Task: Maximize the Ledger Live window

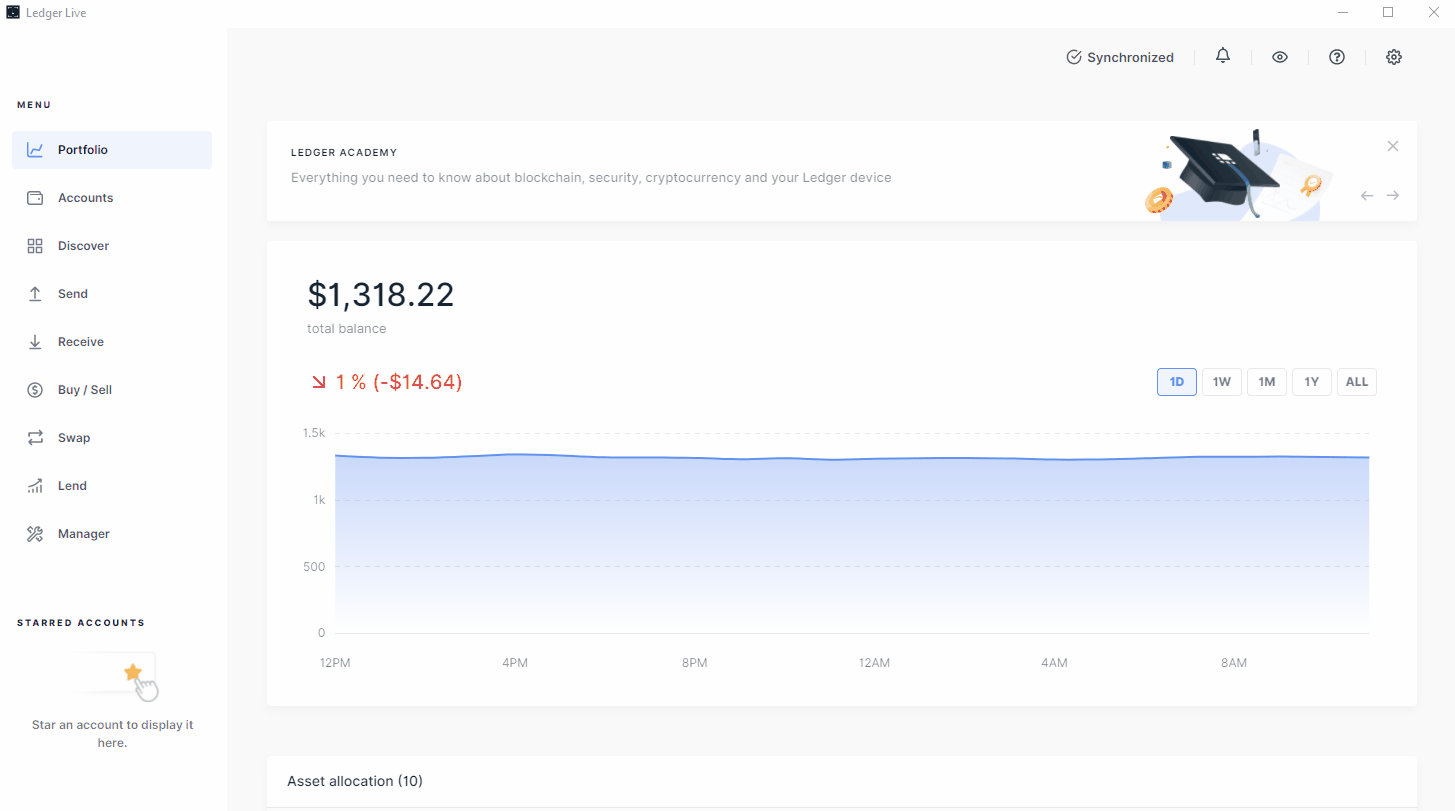Action: click(x=1388, y=12)
